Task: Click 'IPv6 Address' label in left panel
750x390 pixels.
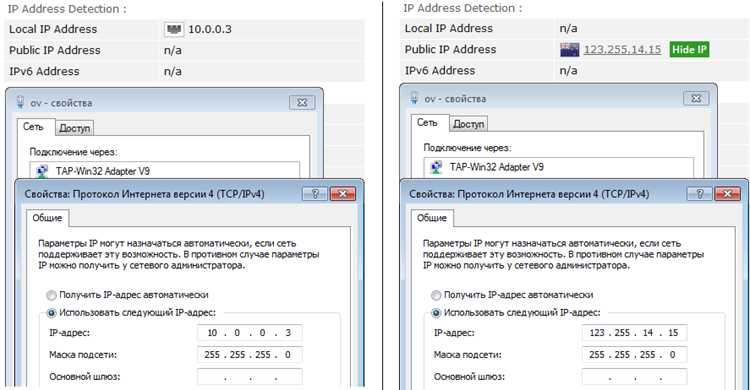Action: point(44,71)
